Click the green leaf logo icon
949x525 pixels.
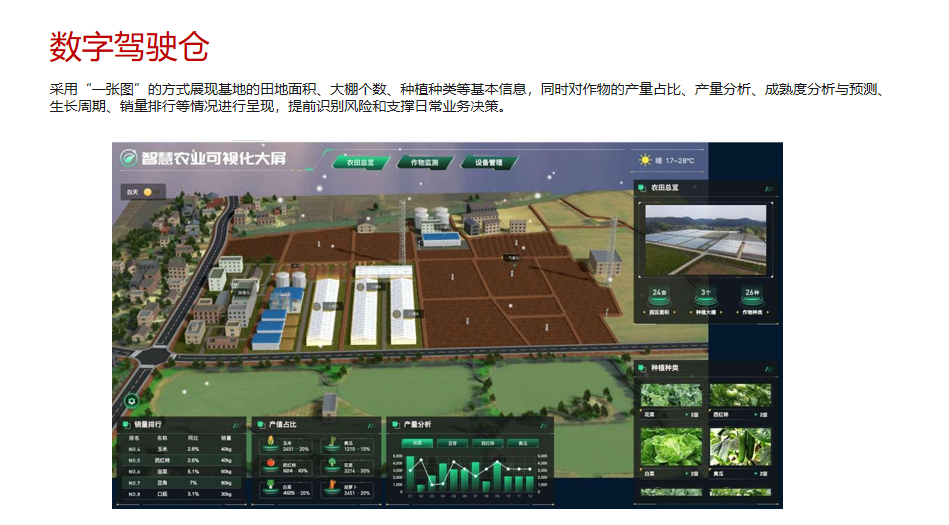tap(129, 158)
